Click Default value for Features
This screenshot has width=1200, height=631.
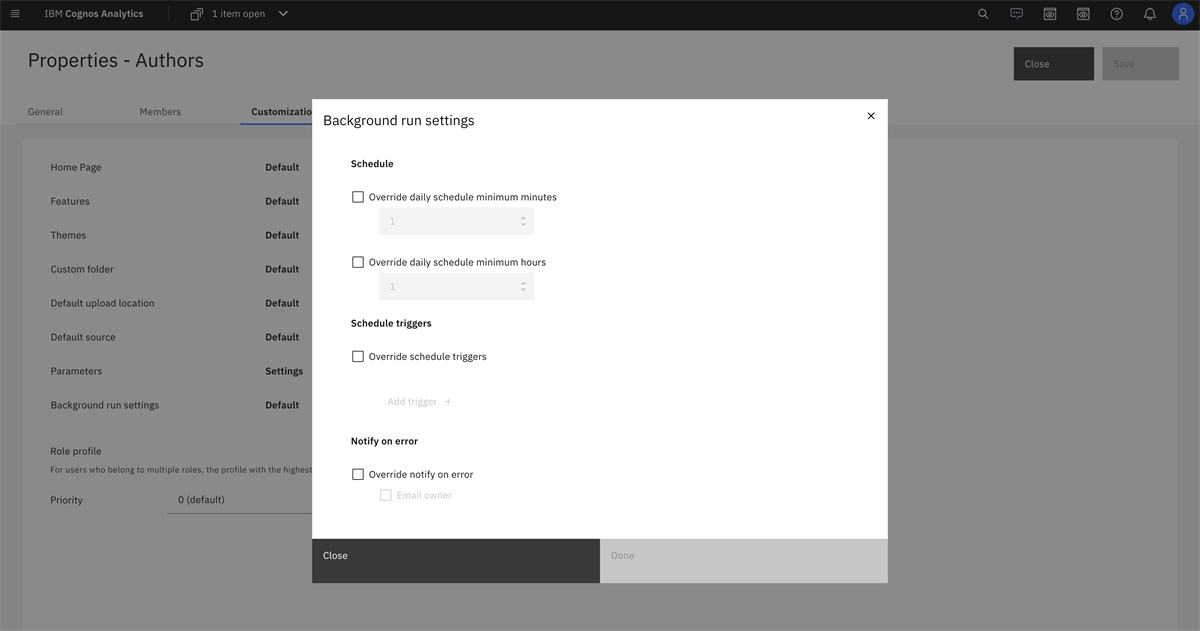(x=282, y=202)
